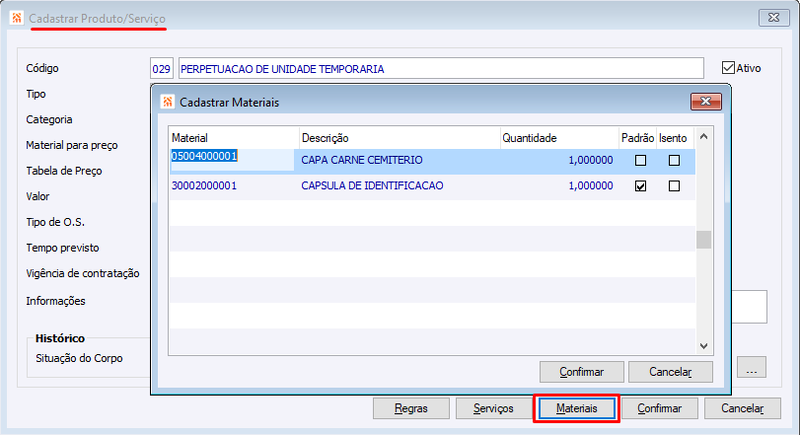Click material code cell 05004000001

(232, 161)
